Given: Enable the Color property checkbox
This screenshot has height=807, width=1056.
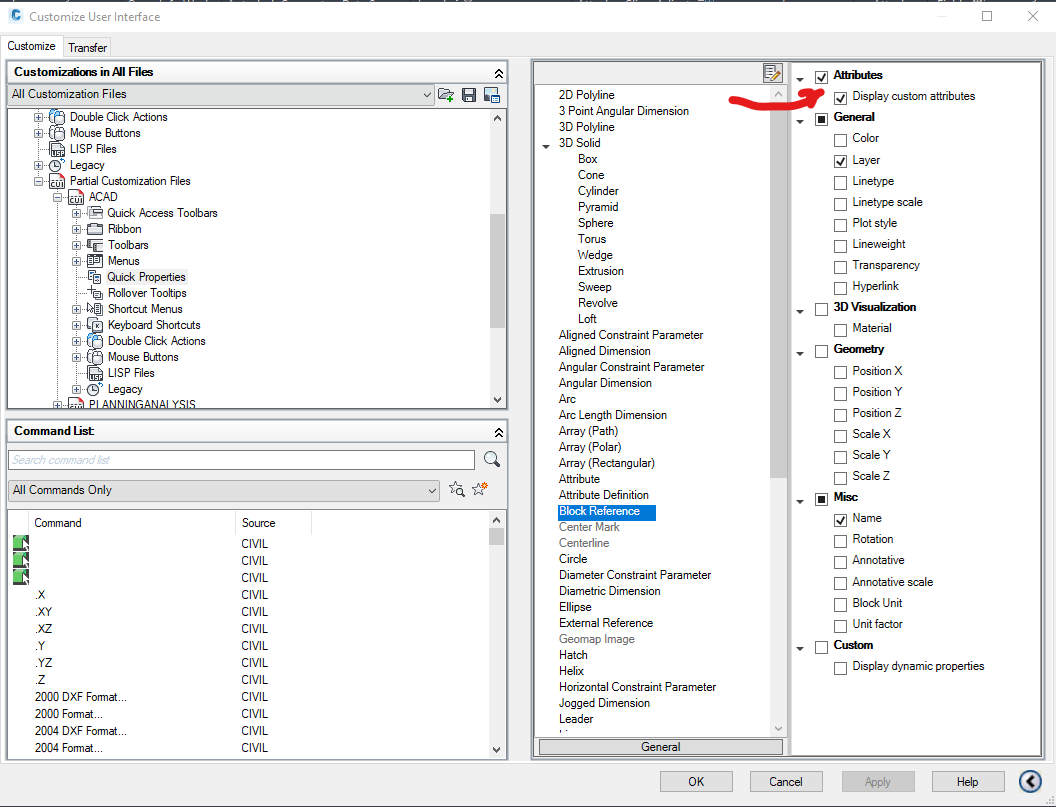Looking at the screenshot, I should 840,138.
